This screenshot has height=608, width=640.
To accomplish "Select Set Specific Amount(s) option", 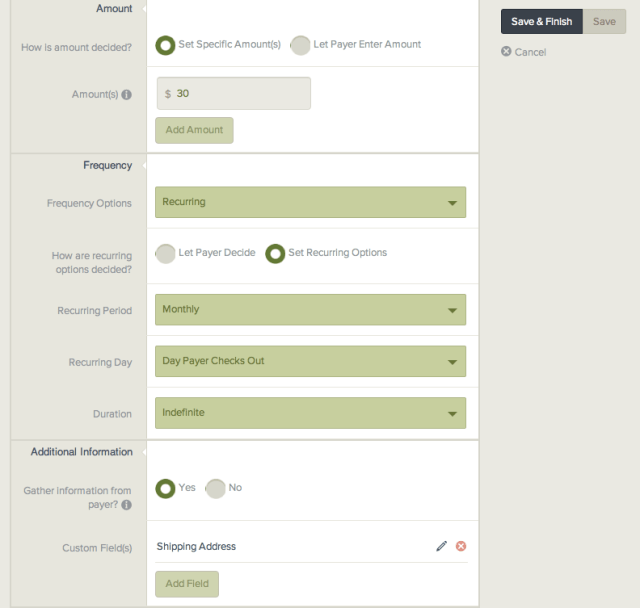I will point(166,45).
